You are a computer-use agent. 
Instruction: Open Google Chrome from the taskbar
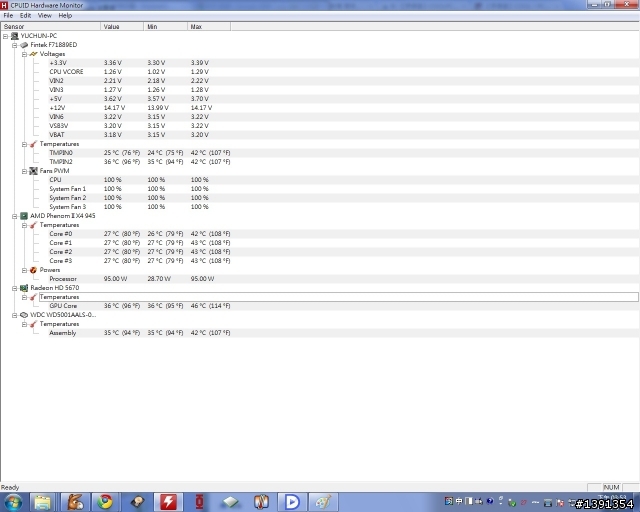coord(105,502)
